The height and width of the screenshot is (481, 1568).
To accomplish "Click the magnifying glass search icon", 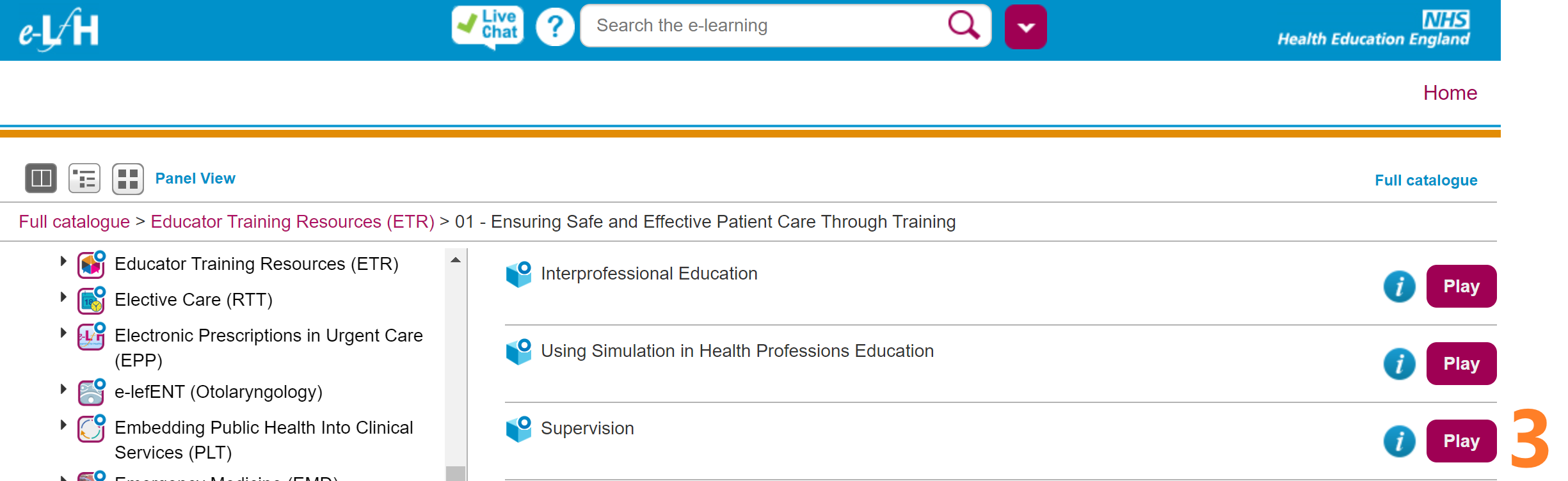I will tap(964, 26).
